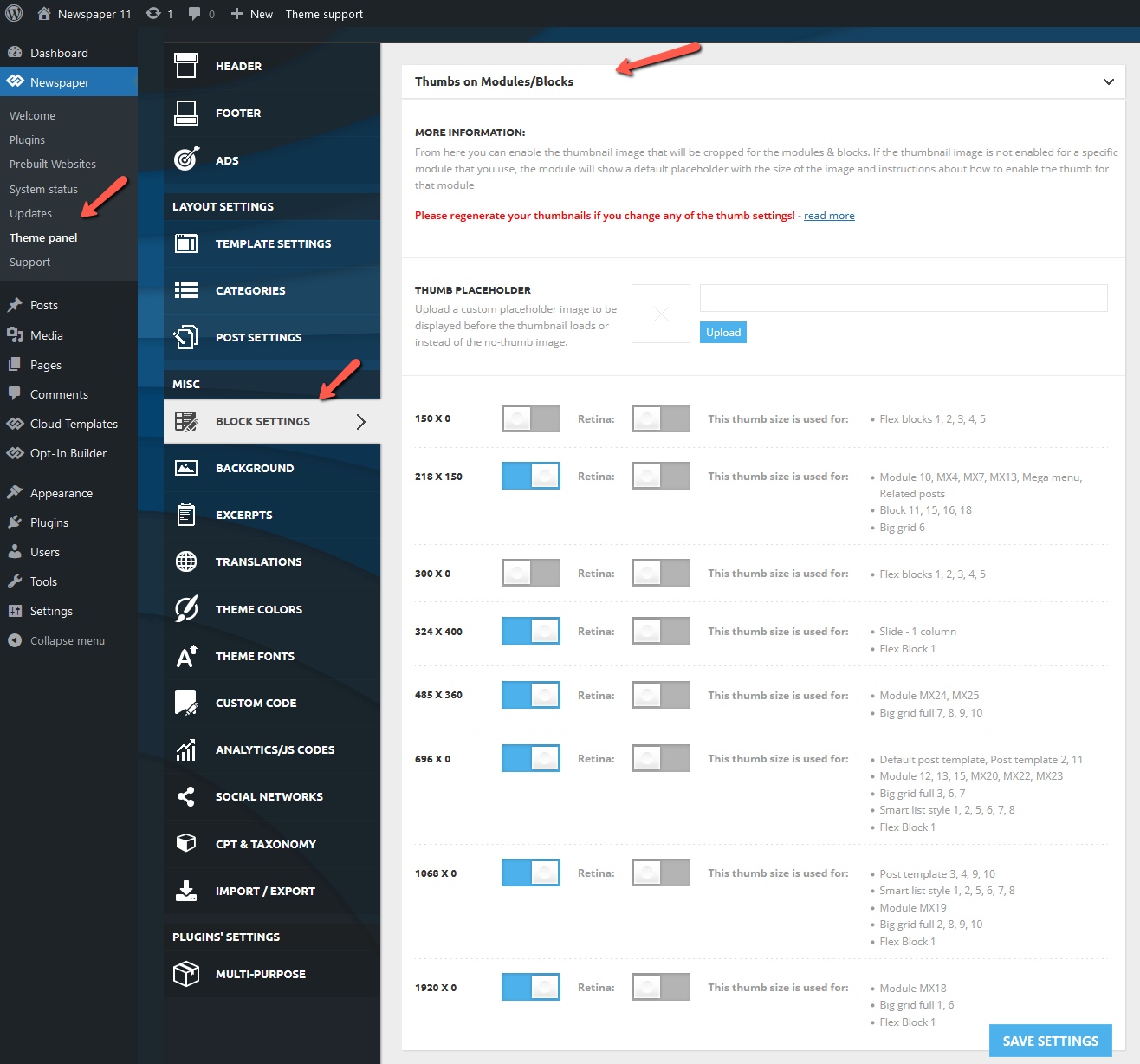
Task: Enable Retina for the 1920 X 0 thumb
Action: pyautogui.click(x=661, y=987)
